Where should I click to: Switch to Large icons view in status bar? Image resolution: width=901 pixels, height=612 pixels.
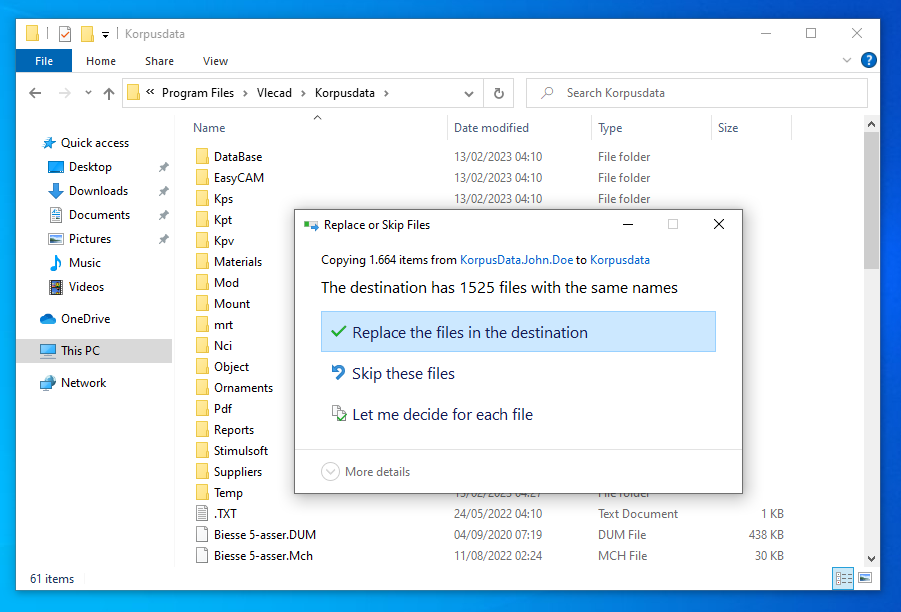865,578
